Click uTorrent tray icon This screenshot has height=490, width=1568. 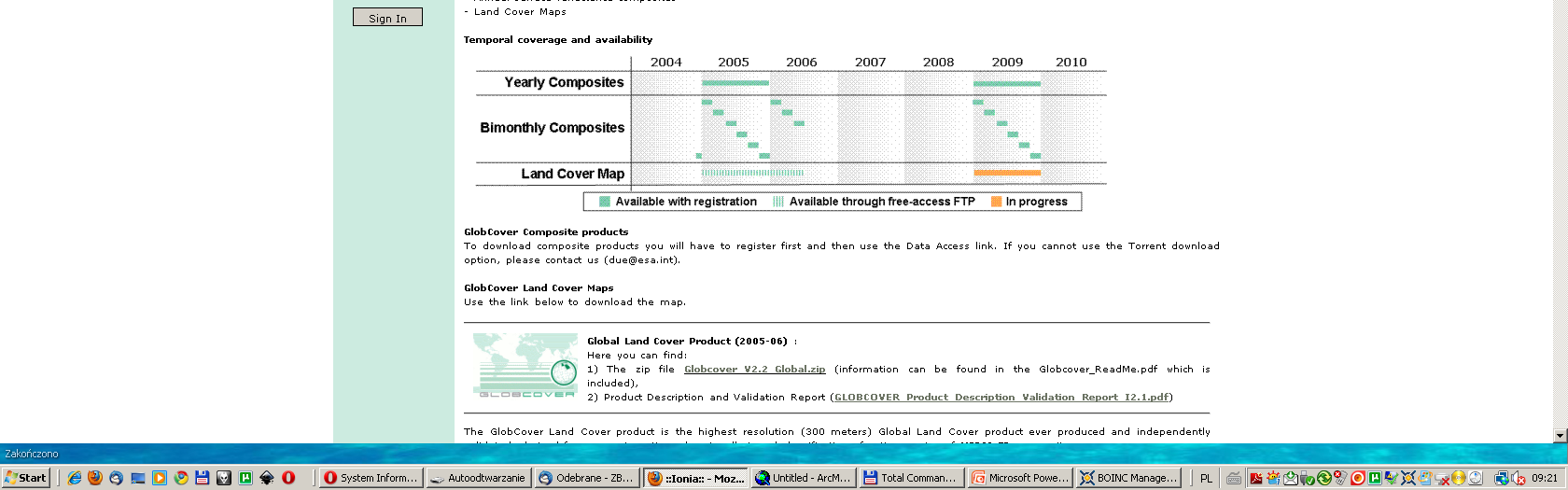pyautogui.click(x=1375, y=478)
